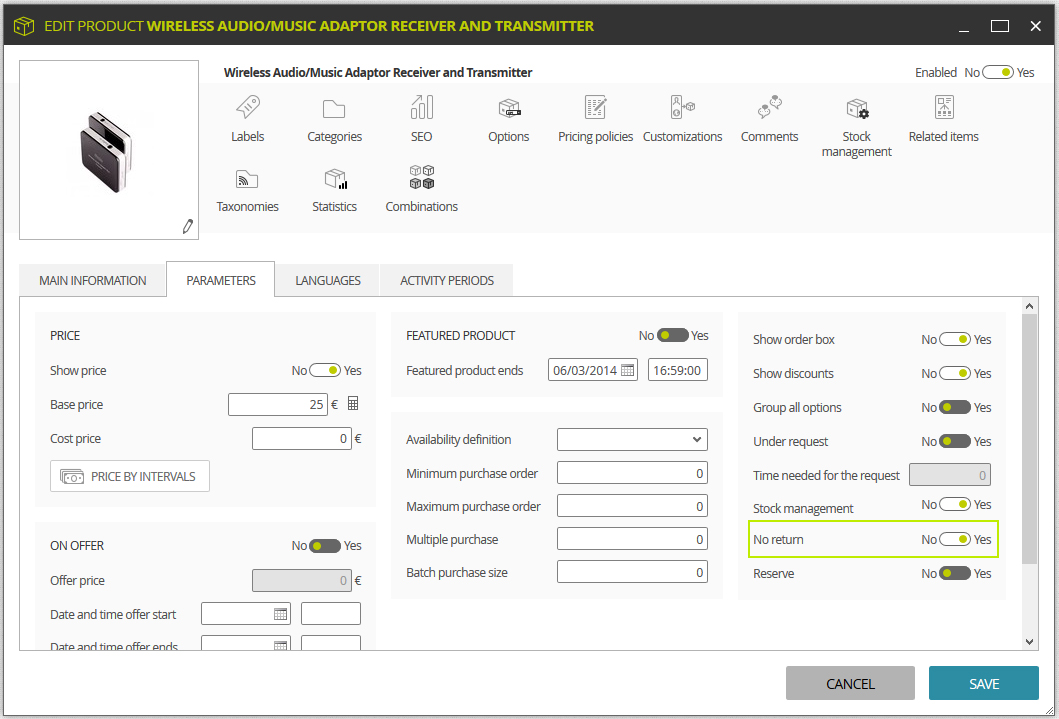Open the Taxonomies icon
1059x719 pixels.
pyautogui.click(x=247, y=179)
